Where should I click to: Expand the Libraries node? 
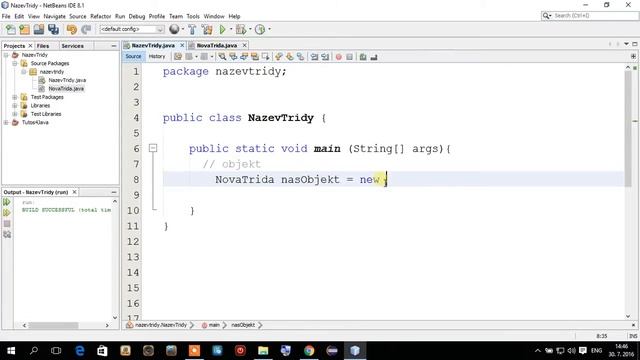[x=15, y=105]
